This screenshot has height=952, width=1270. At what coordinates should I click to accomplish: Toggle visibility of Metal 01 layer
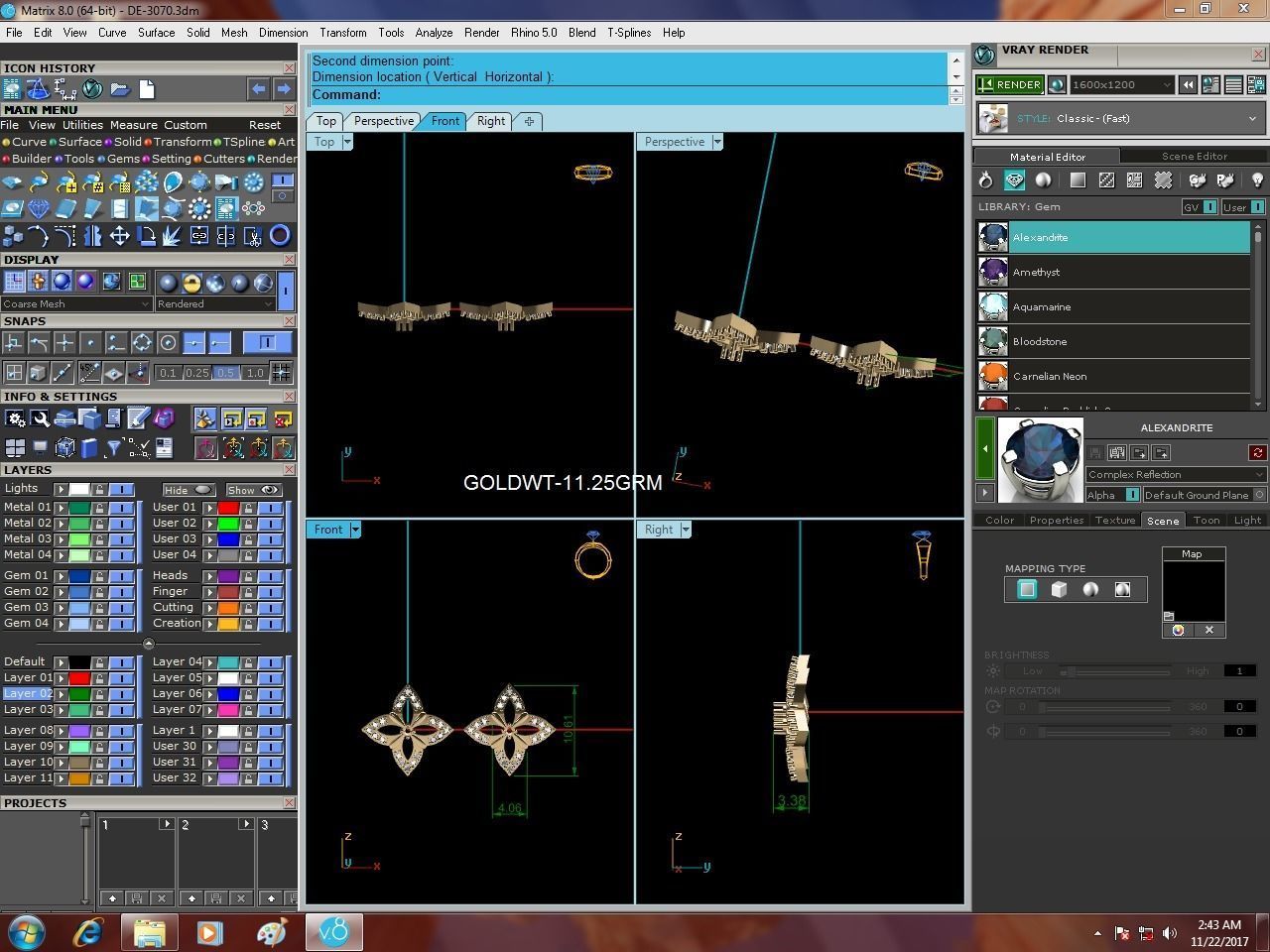121,507
